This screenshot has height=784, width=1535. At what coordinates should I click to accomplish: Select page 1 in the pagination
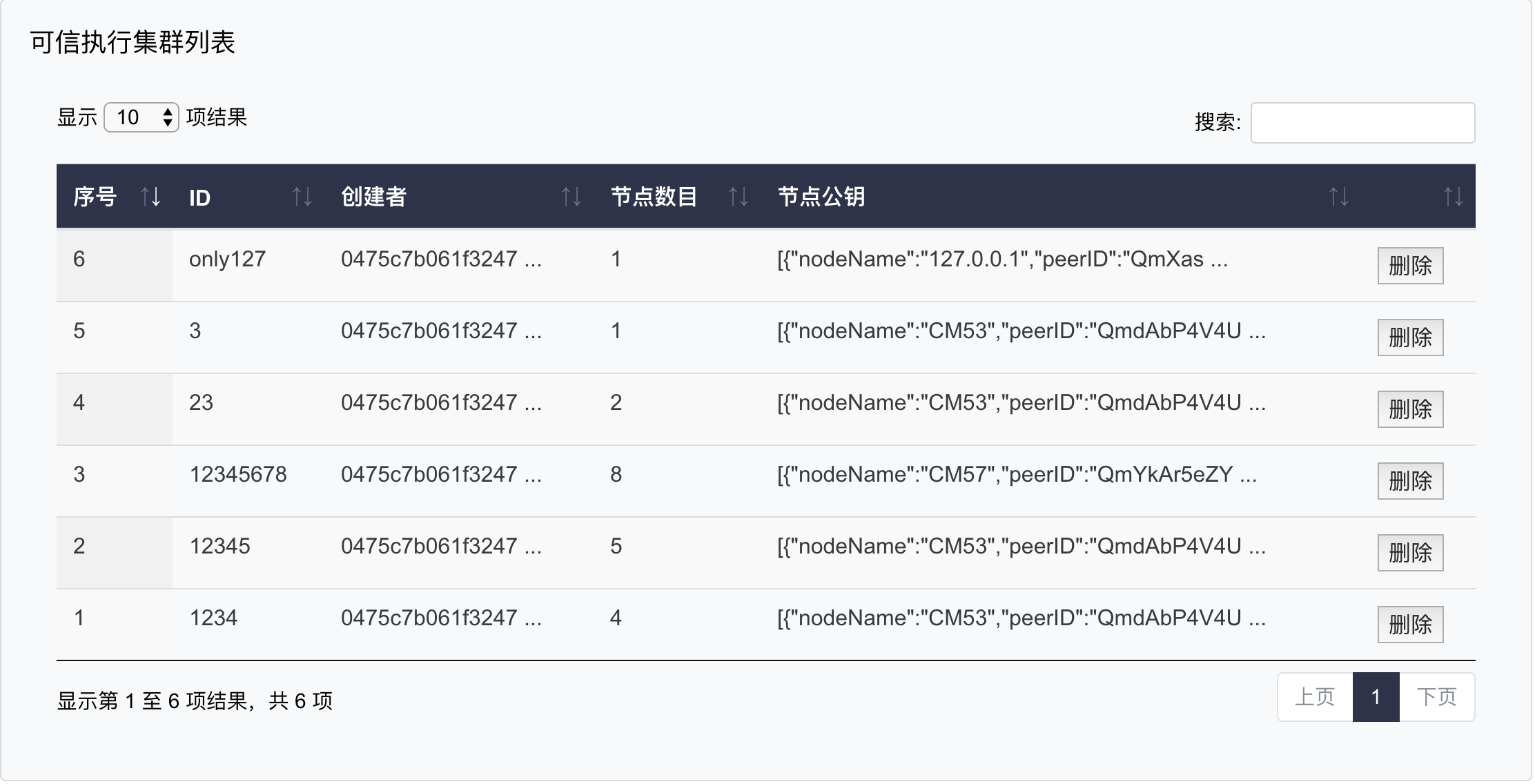point(1375,697)
